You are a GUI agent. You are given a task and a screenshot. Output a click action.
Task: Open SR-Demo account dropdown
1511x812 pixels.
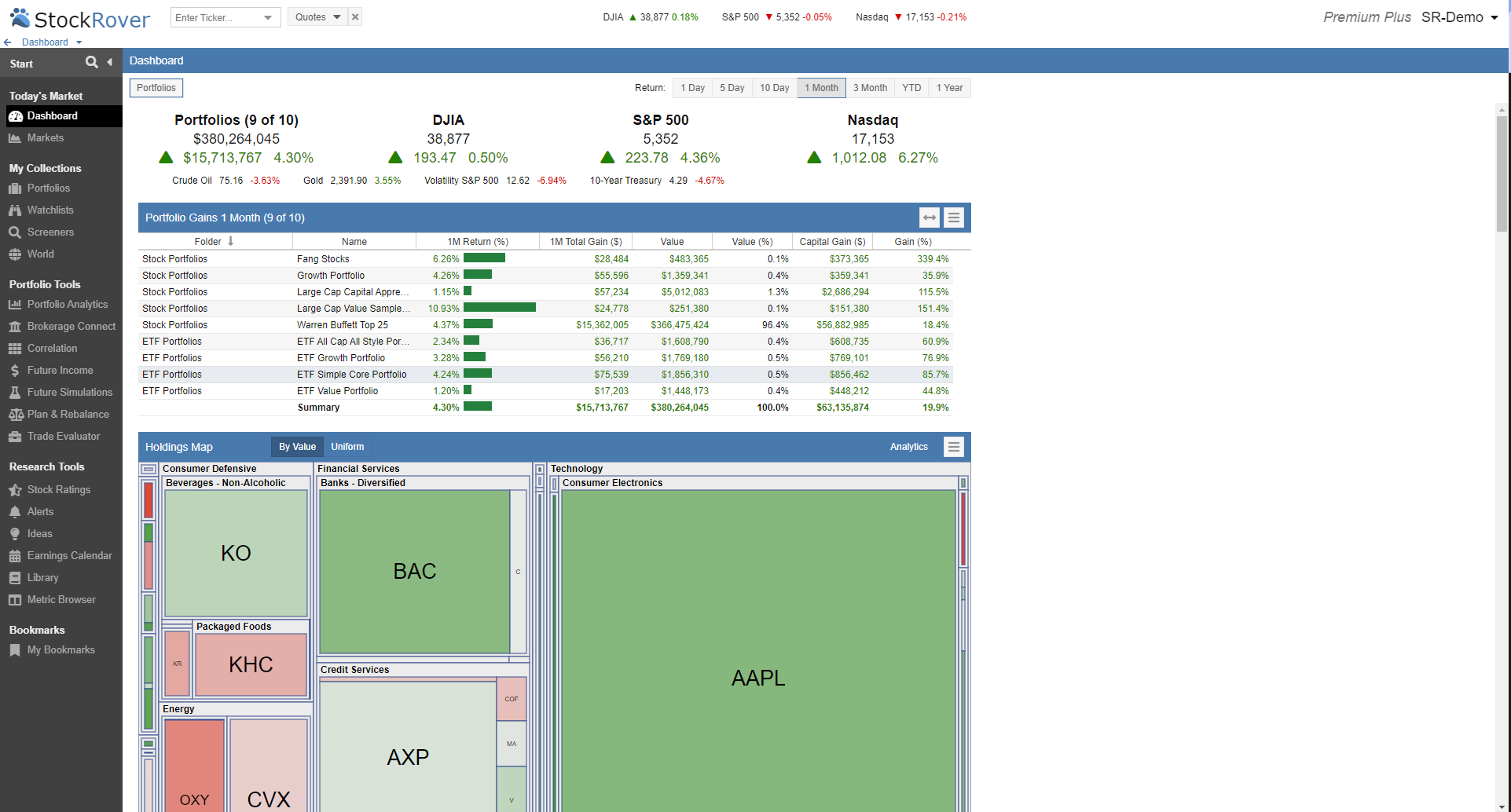pos(1459,17)
